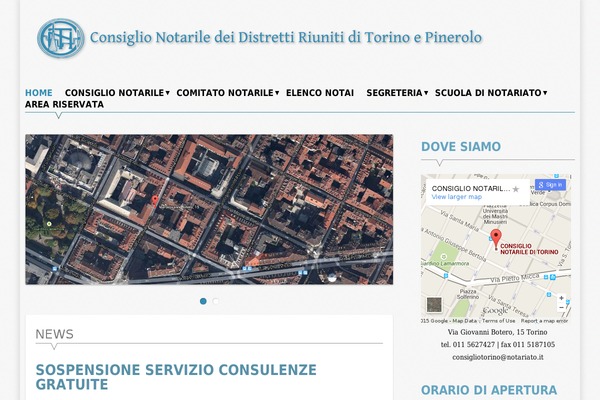600x400 pixels.
Task: Open the CONSIGLIO NOTARILE menu
Action: coord(114,93)
